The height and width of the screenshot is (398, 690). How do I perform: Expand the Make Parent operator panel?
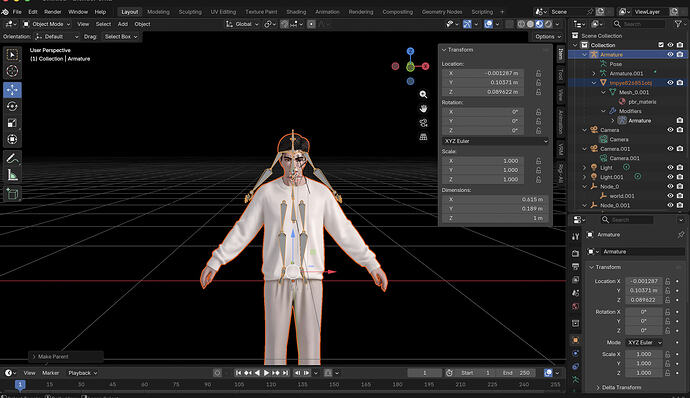click(53, 357)
